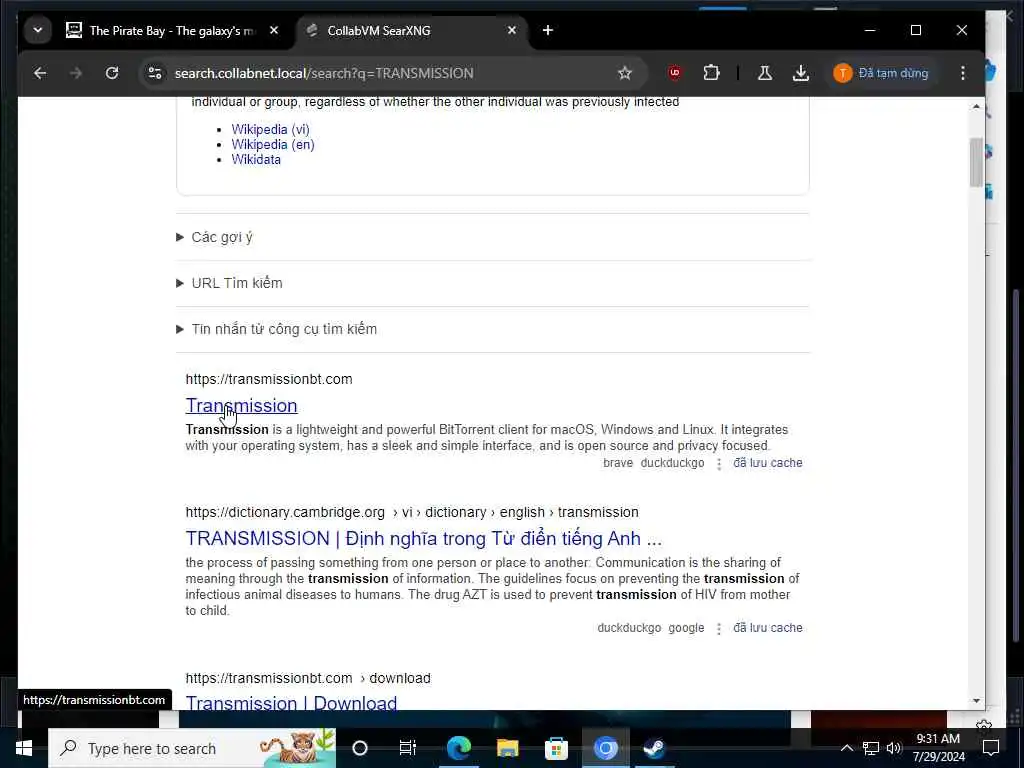This screenshot has height=768, width=1024.
Task: Click the taskbar 'Type here to search' box
Action: click(x=192, y=748)
